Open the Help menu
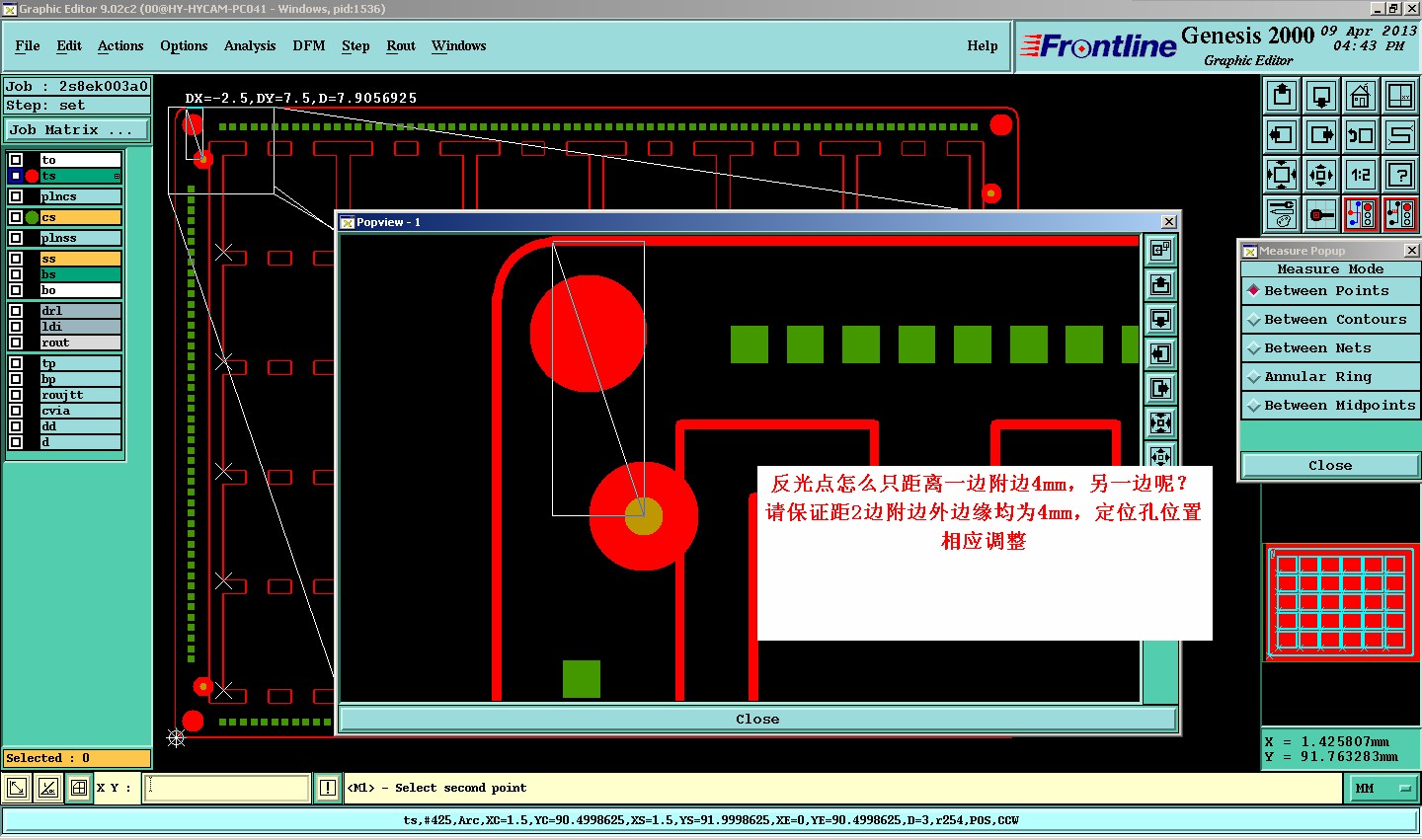Screen dimensions: 1422x840 (983, 45)
